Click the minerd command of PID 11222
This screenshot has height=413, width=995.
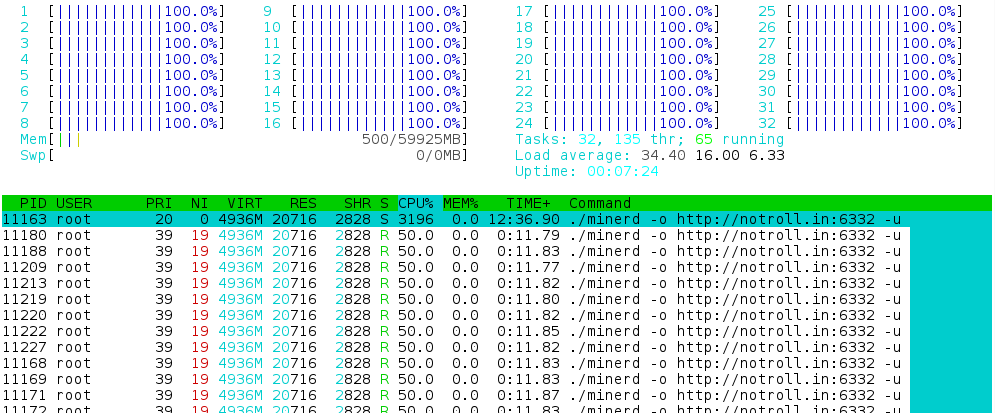[x=735, y=331]
